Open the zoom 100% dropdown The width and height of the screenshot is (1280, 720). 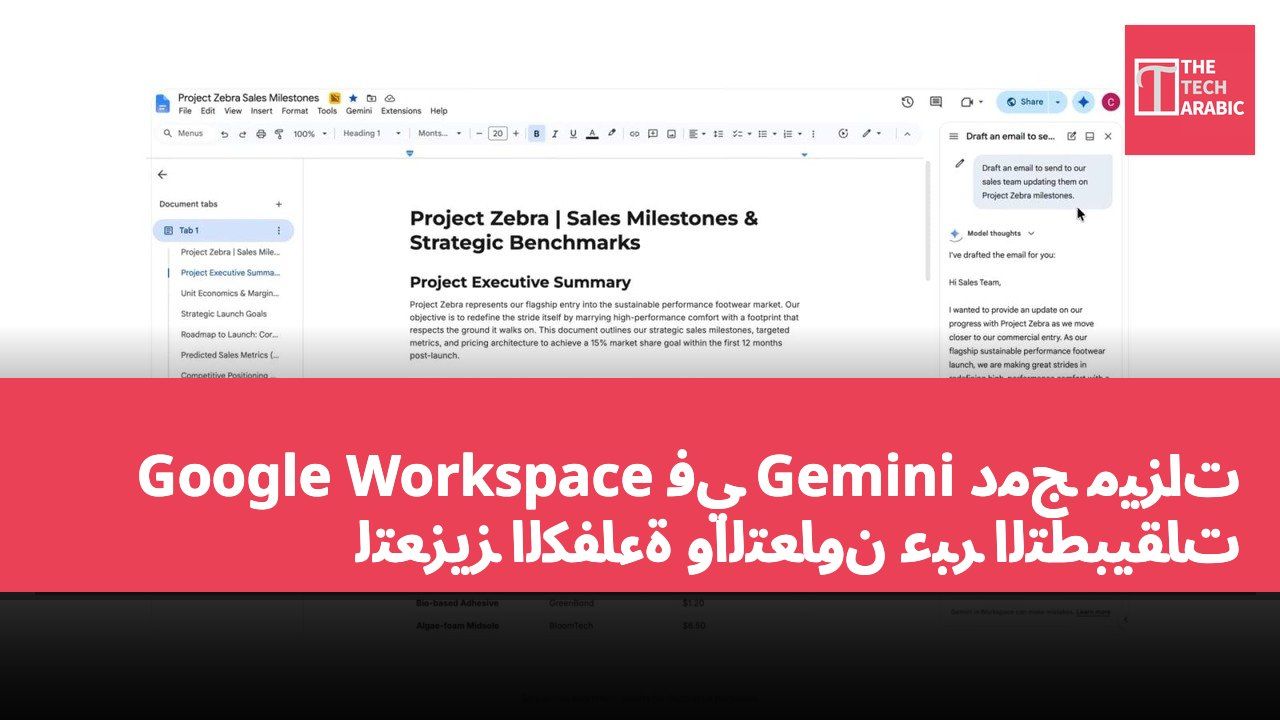309,133
